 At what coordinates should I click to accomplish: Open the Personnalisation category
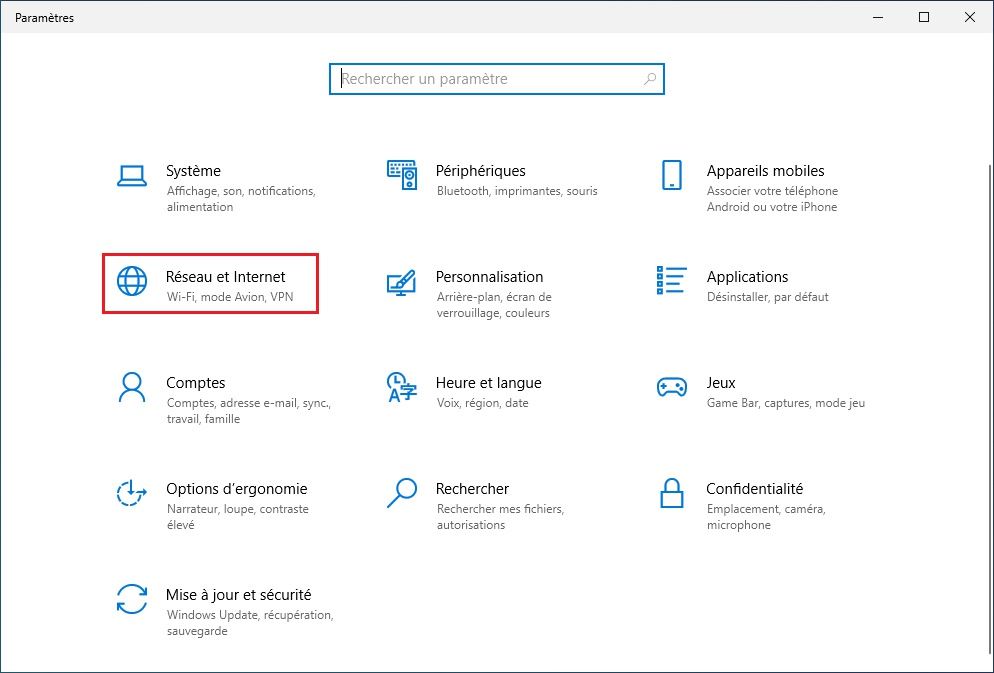click(491, 276)
